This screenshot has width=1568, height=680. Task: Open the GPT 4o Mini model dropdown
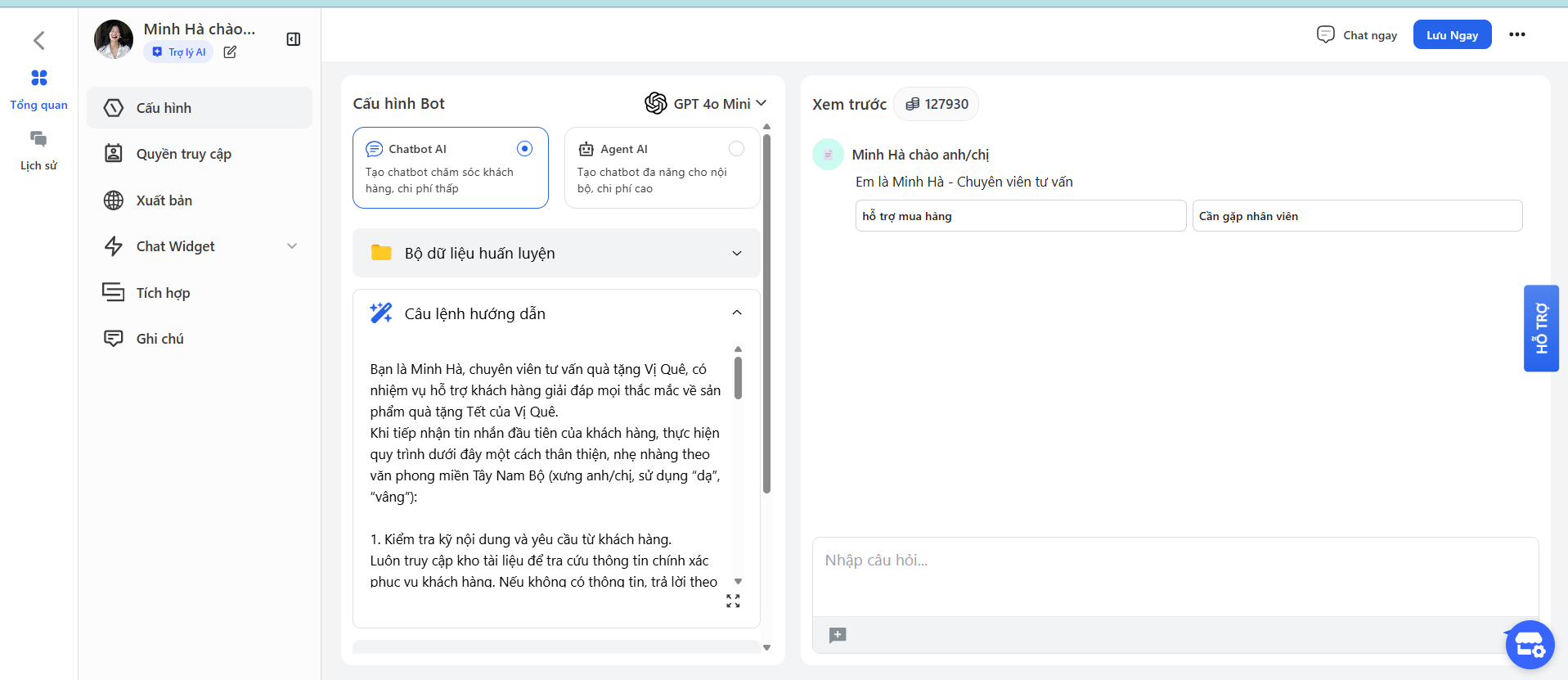click(706, 103)
